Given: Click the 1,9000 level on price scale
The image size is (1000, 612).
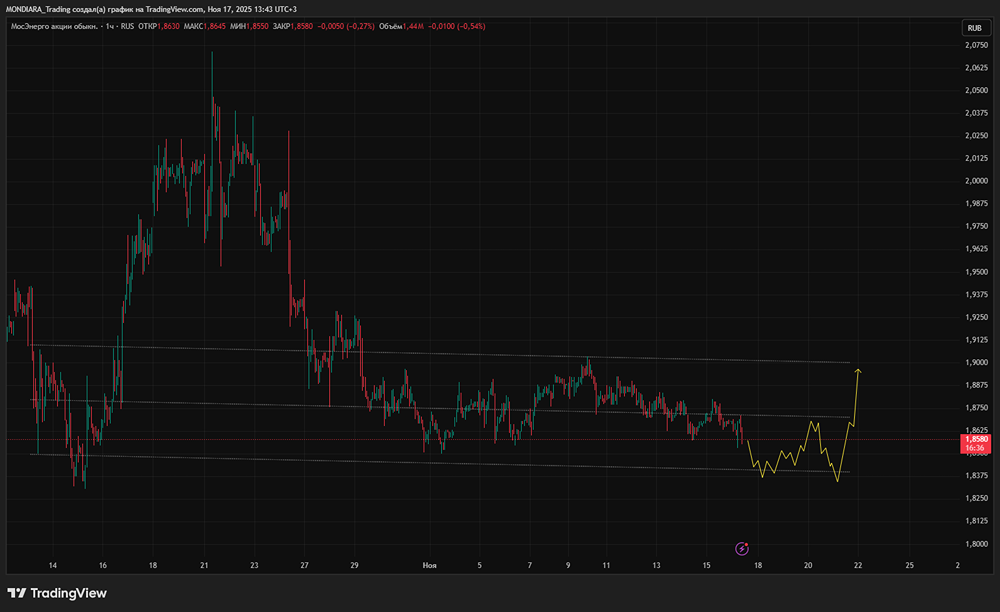Looking at the screenshot, I should [x=976, y=362].
